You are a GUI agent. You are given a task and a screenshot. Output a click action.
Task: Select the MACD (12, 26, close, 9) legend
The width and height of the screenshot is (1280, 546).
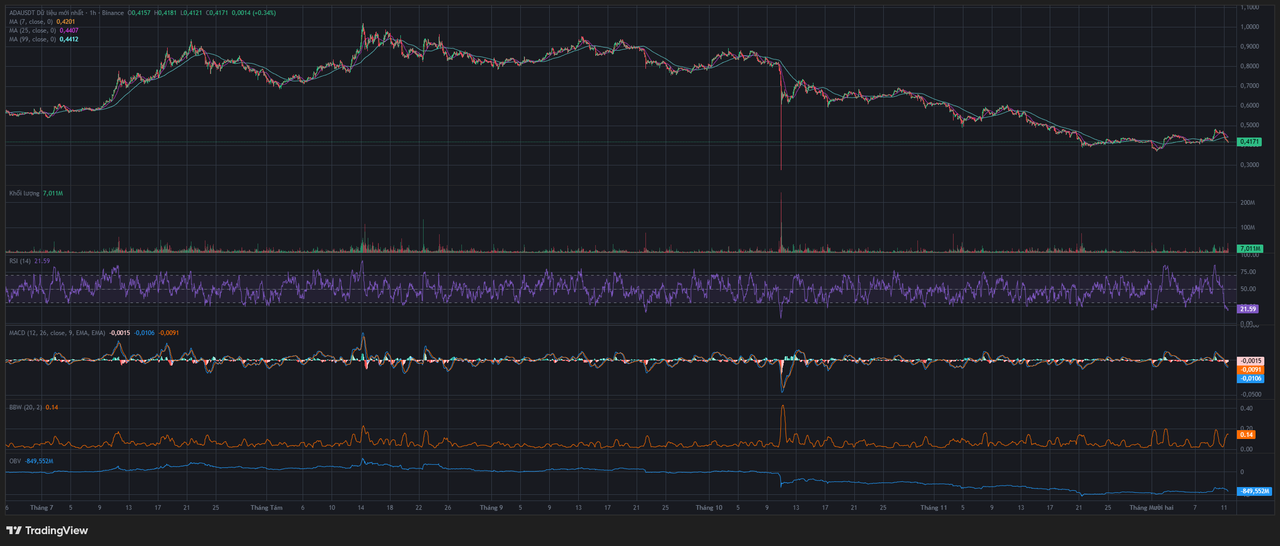(56, 332)
